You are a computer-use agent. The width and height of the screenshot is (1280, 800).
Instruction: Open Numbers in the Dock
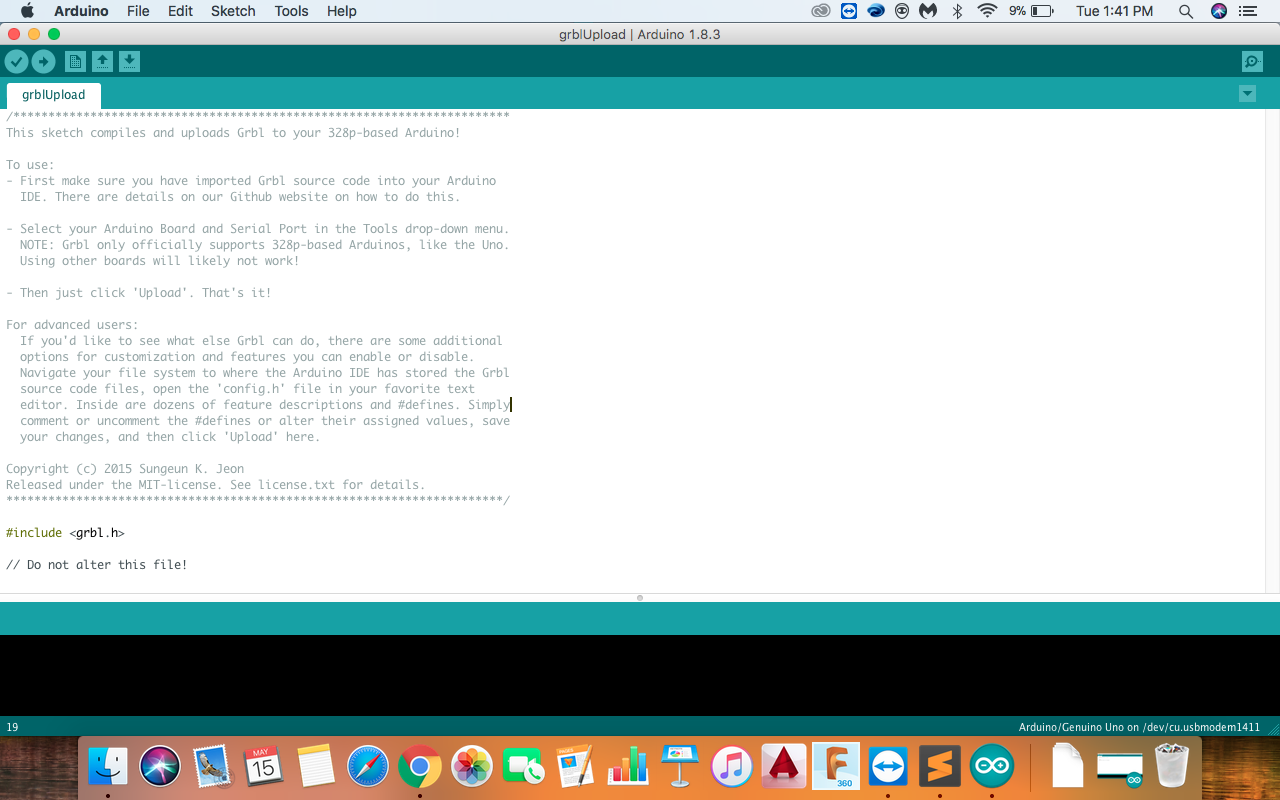point(628,767)
